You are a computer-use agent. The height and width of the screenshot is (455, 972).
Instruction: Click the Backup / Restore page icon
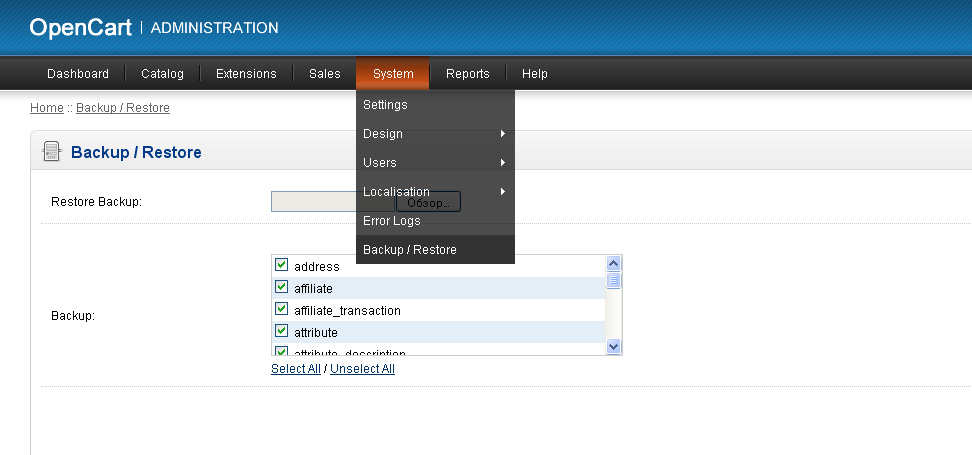[x=51, y=152]
